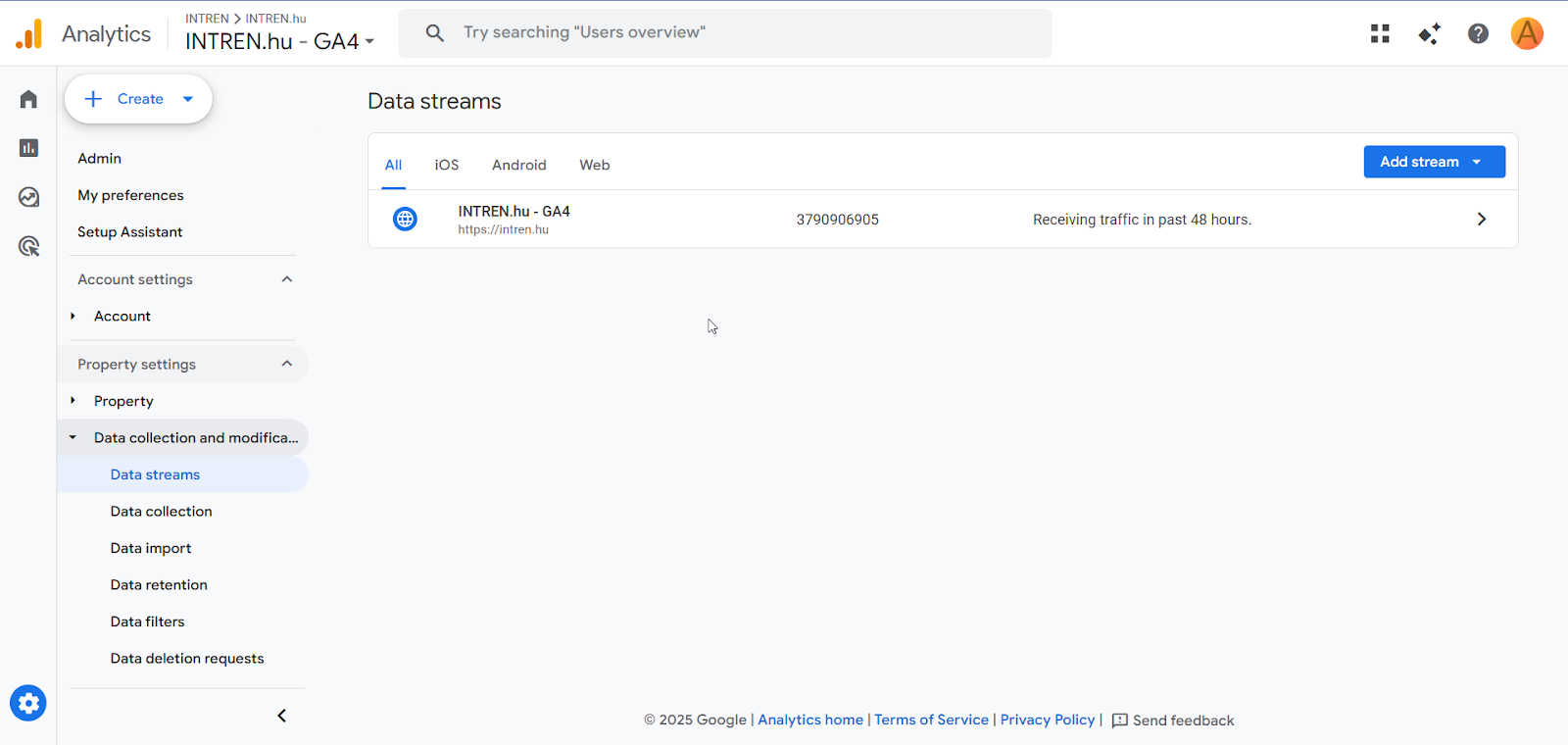Screen dimensions: 1568x745
Task: Click the https://intren.hu stream URL
Action: pos(503,229)
